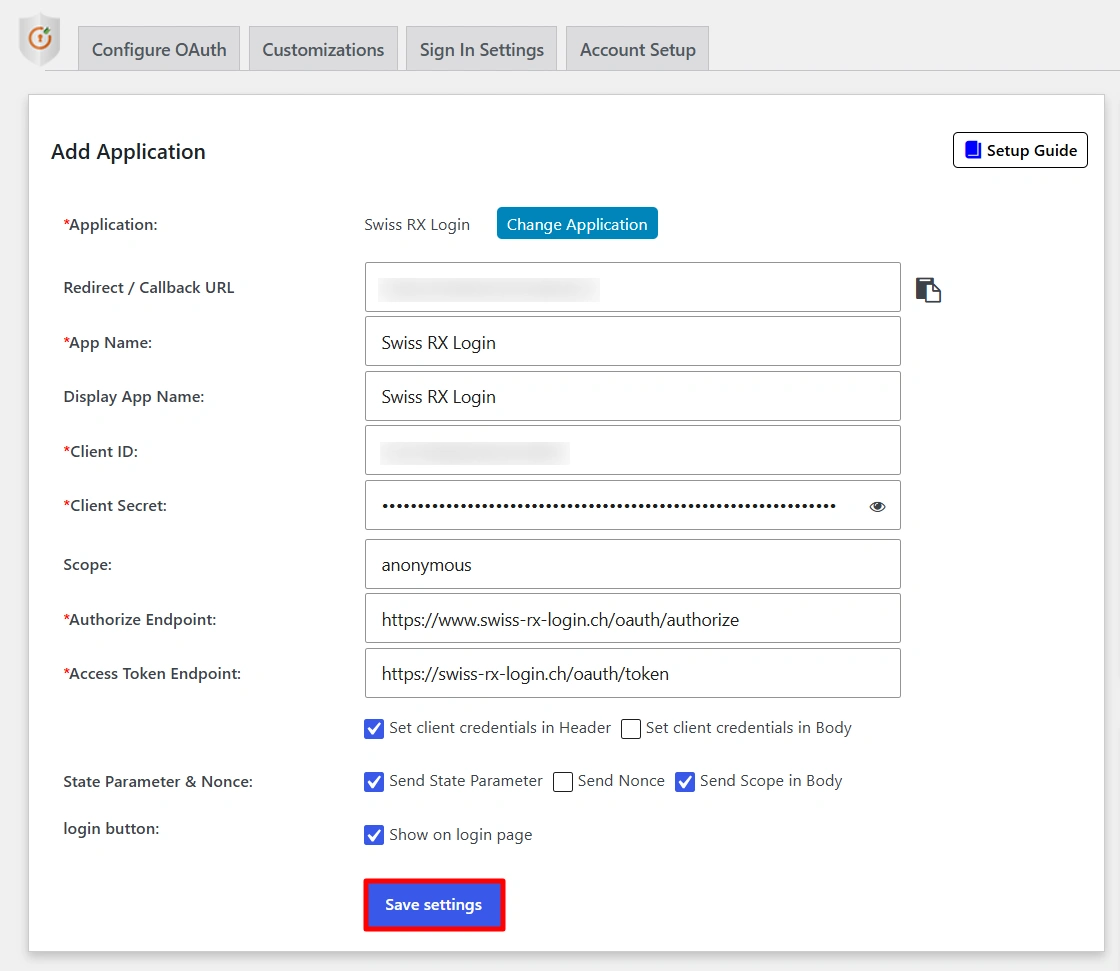Edit the Access Token Endpoint URL field
This screenshot has height=971, width=1120.
click(633, 673)
